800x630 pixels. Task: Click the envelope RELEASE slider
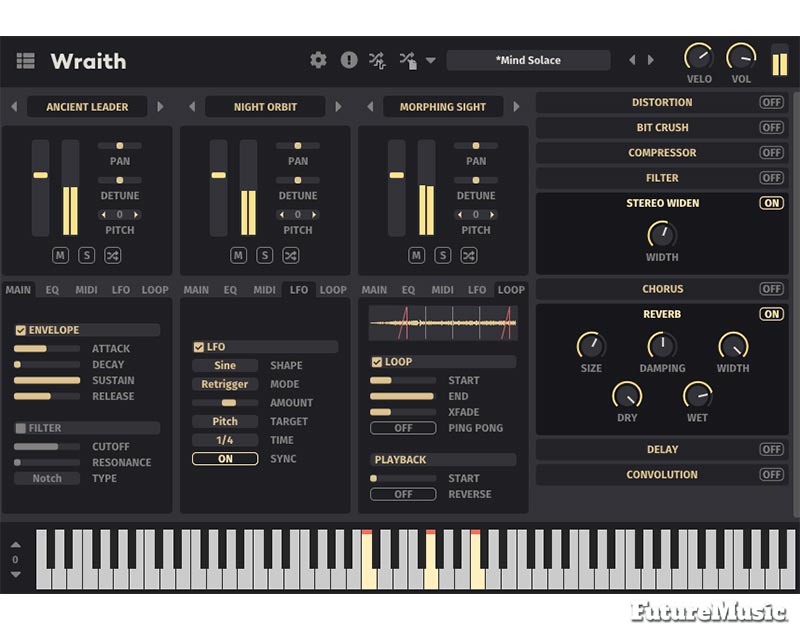[x=47, y=396]
